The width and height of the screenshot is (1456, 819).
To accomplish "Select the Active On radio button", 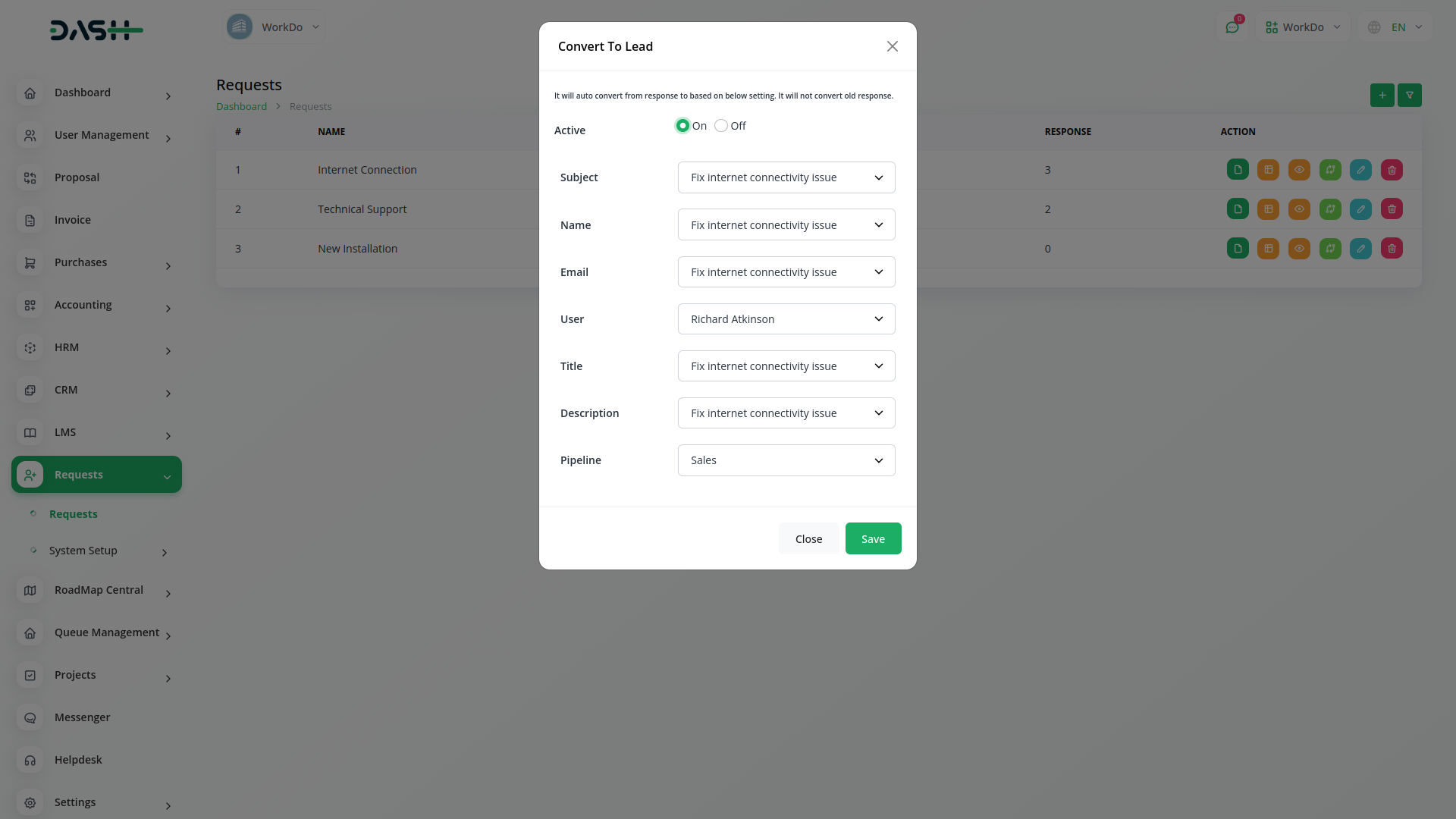I will (682, 126).
